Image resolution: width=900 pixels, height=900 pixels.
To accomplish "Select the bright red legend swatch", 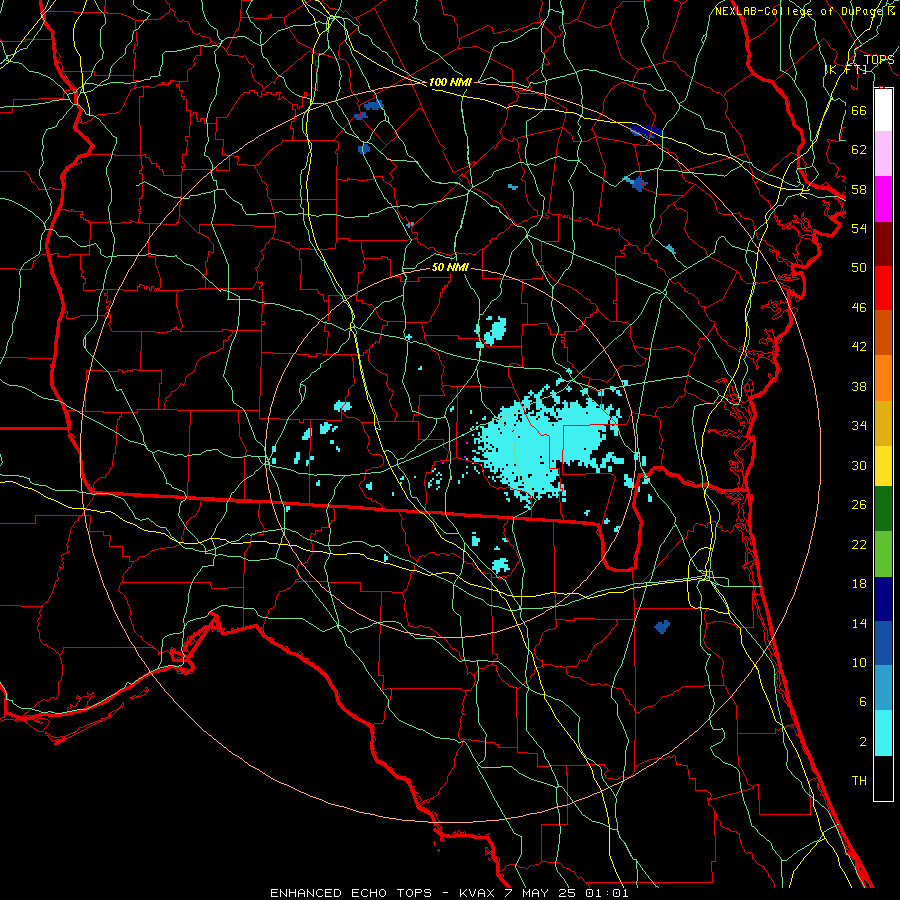I will 883,288.
